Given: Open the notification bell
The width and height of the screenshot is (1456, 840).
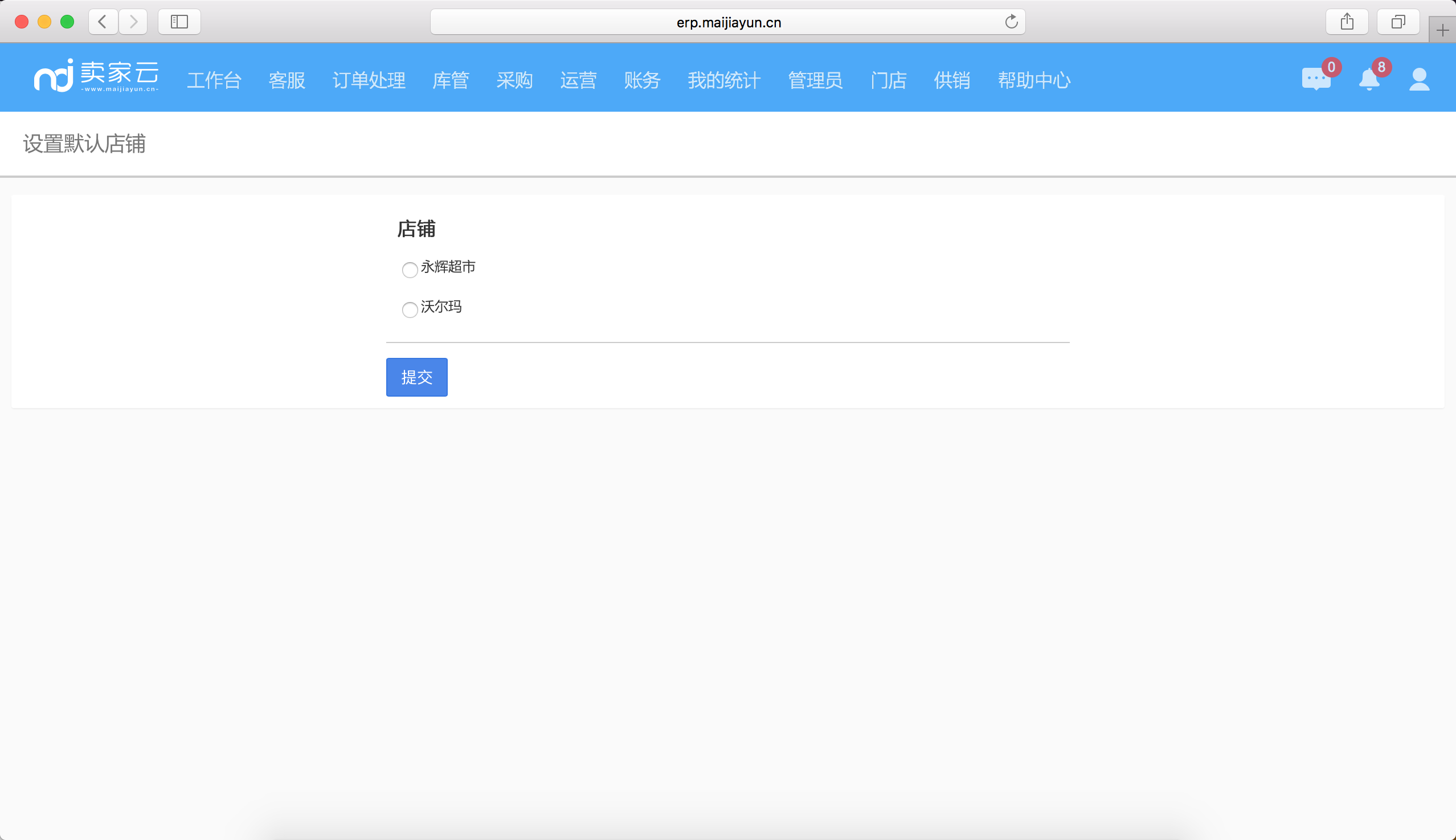Looking at the screenshot, I should [x=1369, y=79].
